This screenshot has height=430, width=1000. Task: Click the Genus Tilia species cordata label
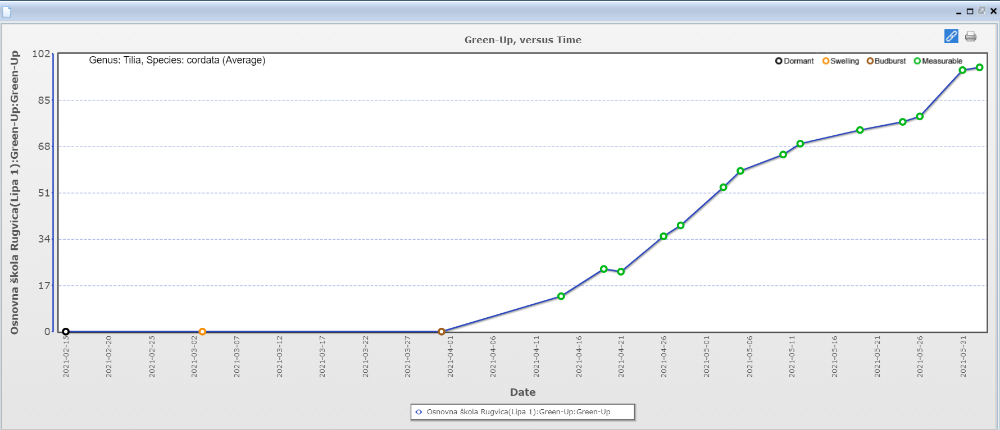(177, 61)
